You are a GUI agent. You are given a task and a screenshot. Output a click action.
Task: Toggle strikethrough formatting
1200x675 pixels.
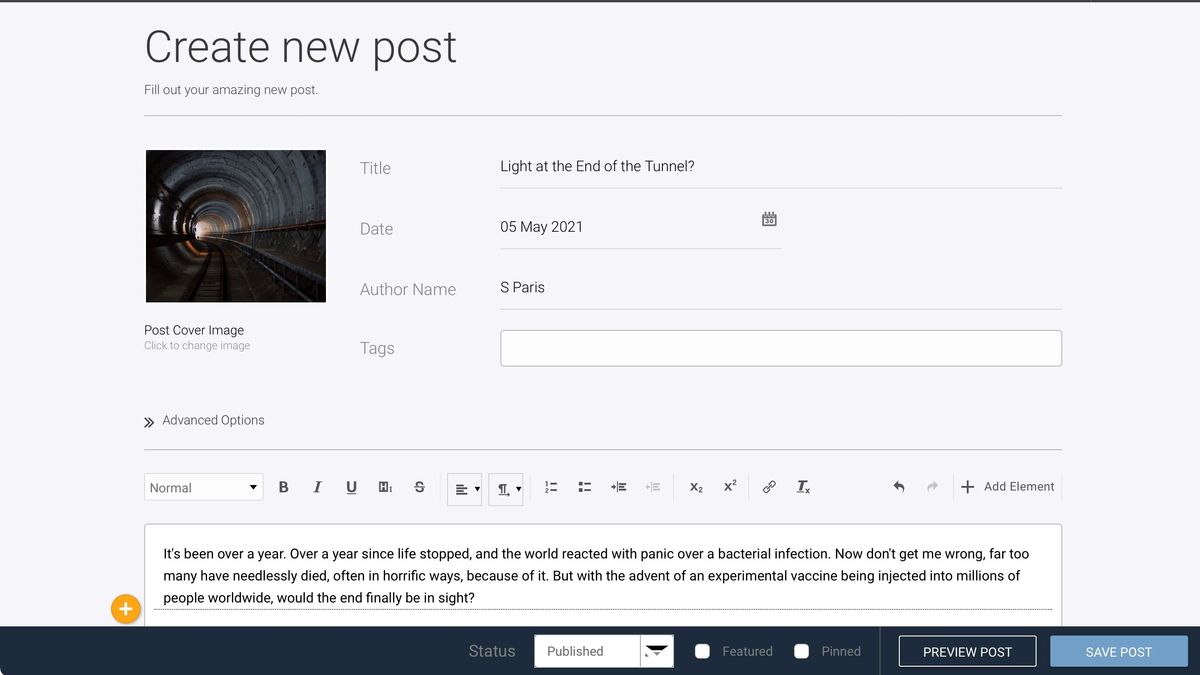[419, 487]
